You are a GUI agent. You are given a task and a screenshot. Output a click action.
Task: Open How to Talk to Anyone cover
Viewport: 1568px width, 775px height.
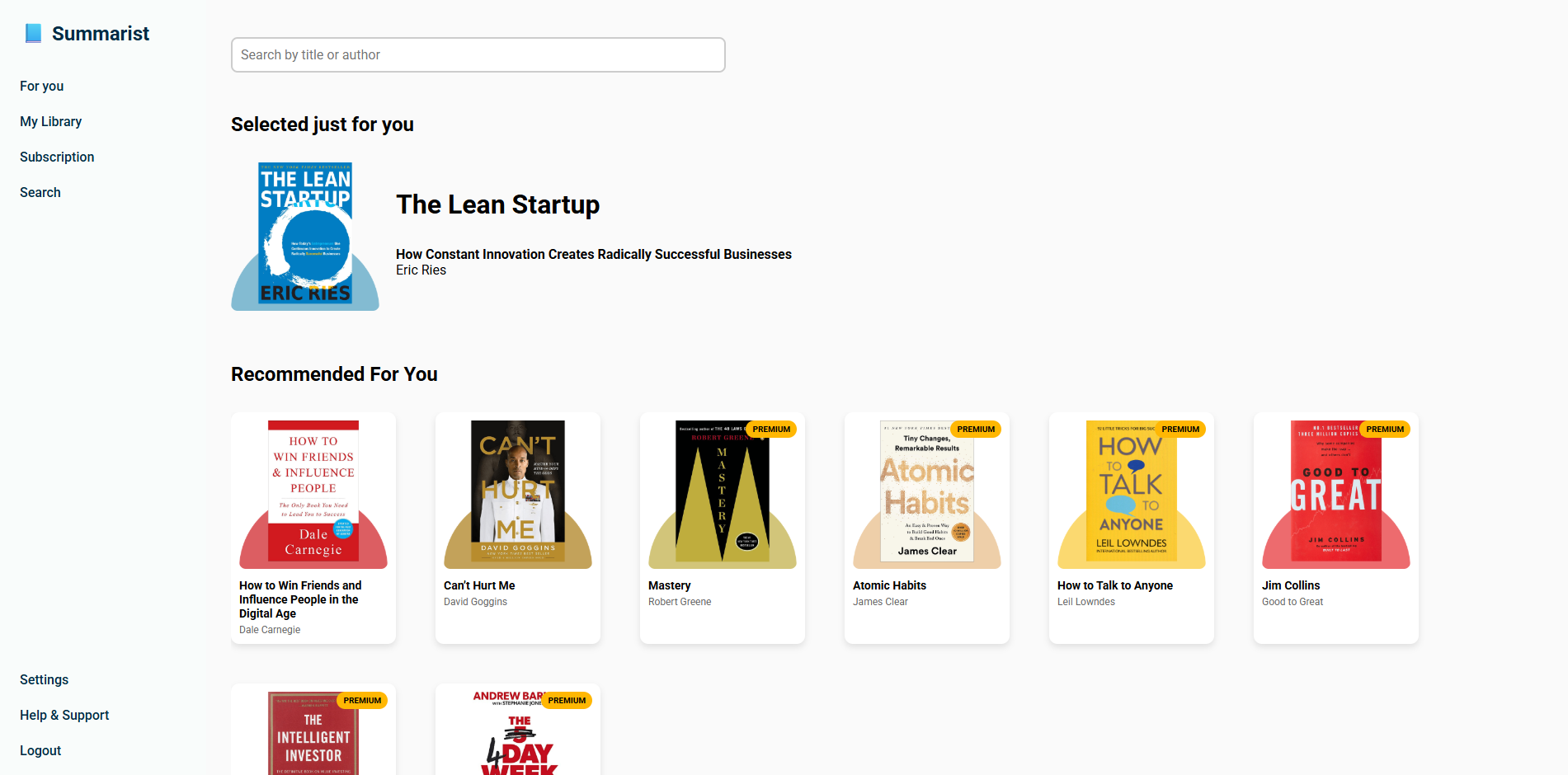[x=1132, y=495]
